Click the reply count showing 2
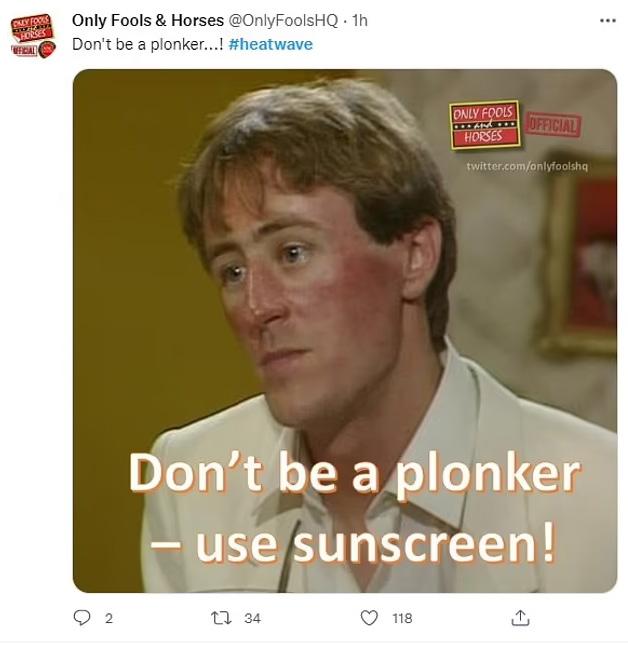628x648 pixels. point(109,618)
